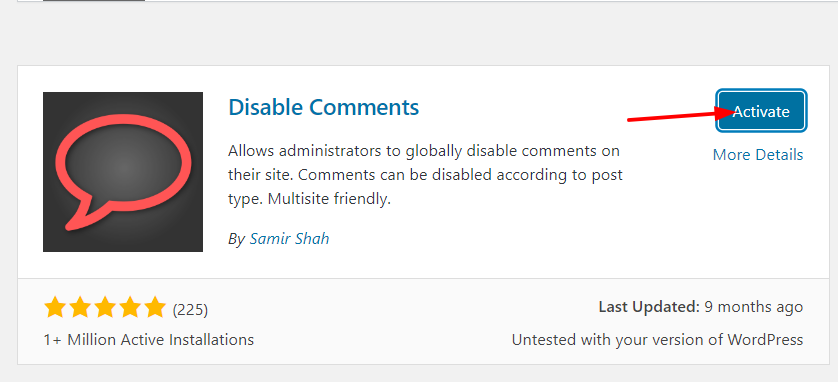Click the fifth rating star
The image size is (838, 382).
(156, 308)
